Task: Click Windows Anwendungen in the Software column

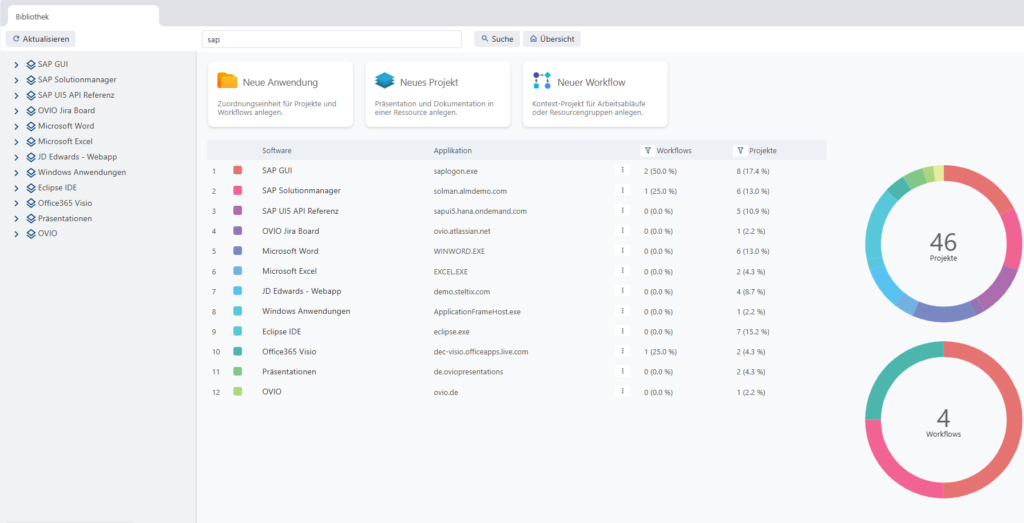Action: coord(306,311)
